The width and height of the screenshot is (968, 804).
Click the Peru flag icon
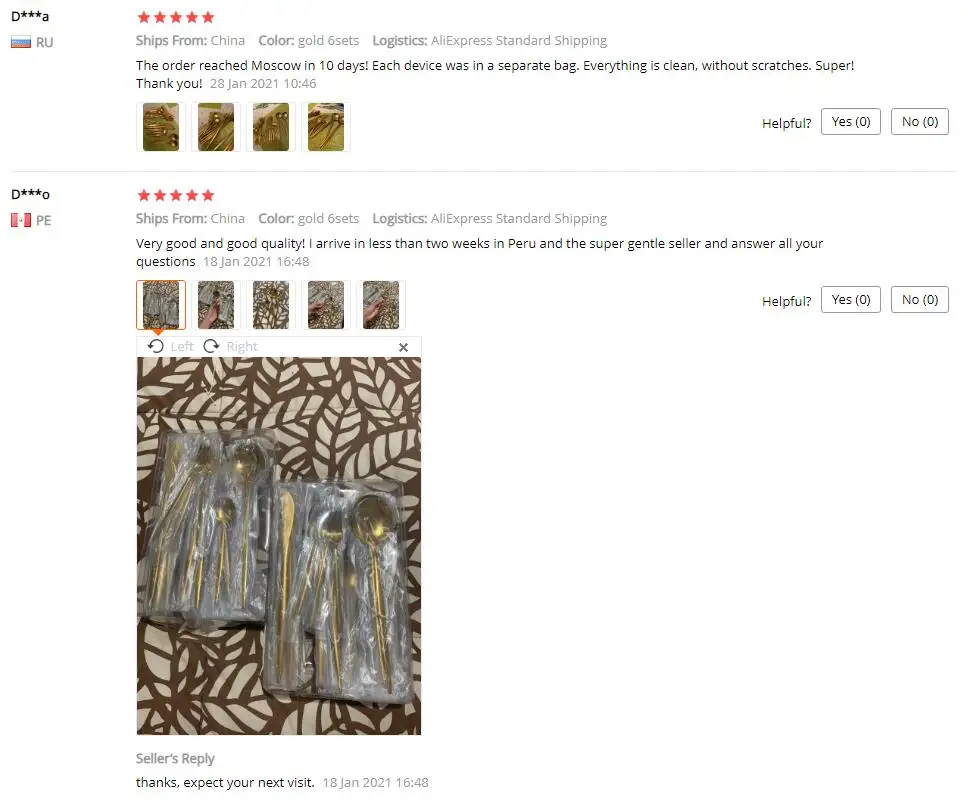click(21, 220)
